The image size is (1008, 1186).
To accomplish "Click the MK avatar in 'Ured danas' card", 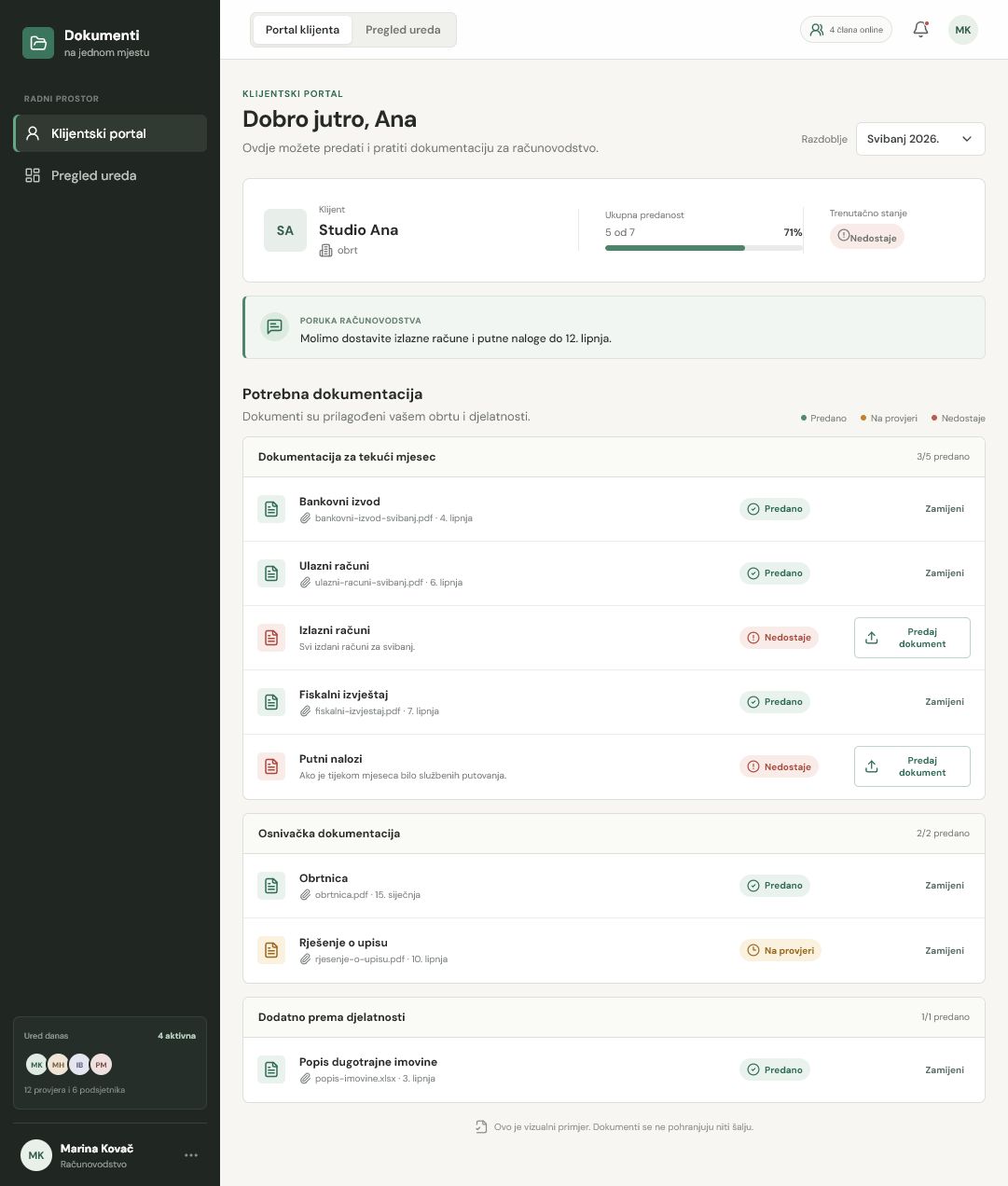I will (x=36, y=1064).
